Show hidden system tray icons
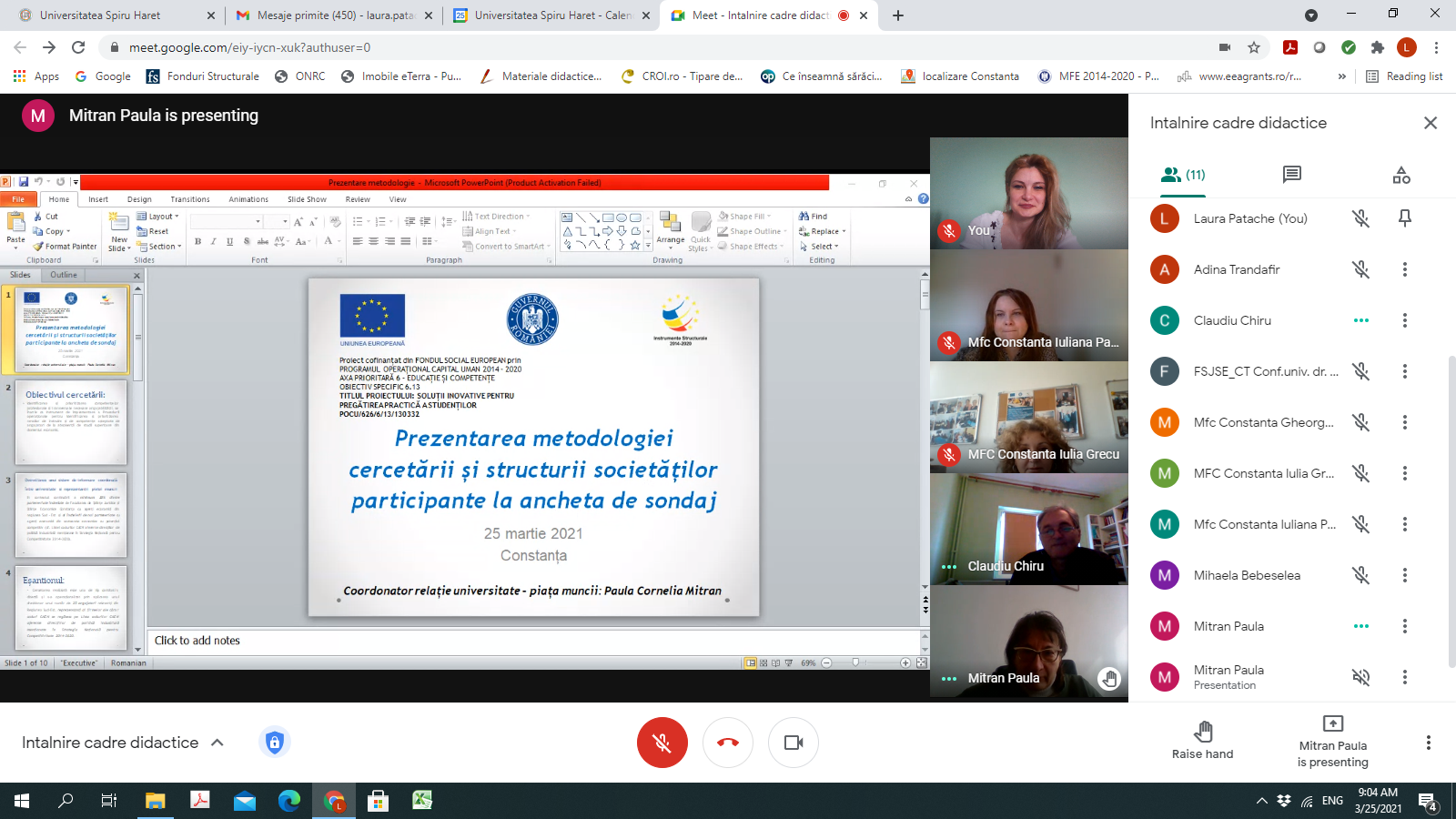This screenshot has width=1456, height=819. tap(1261, 801)
